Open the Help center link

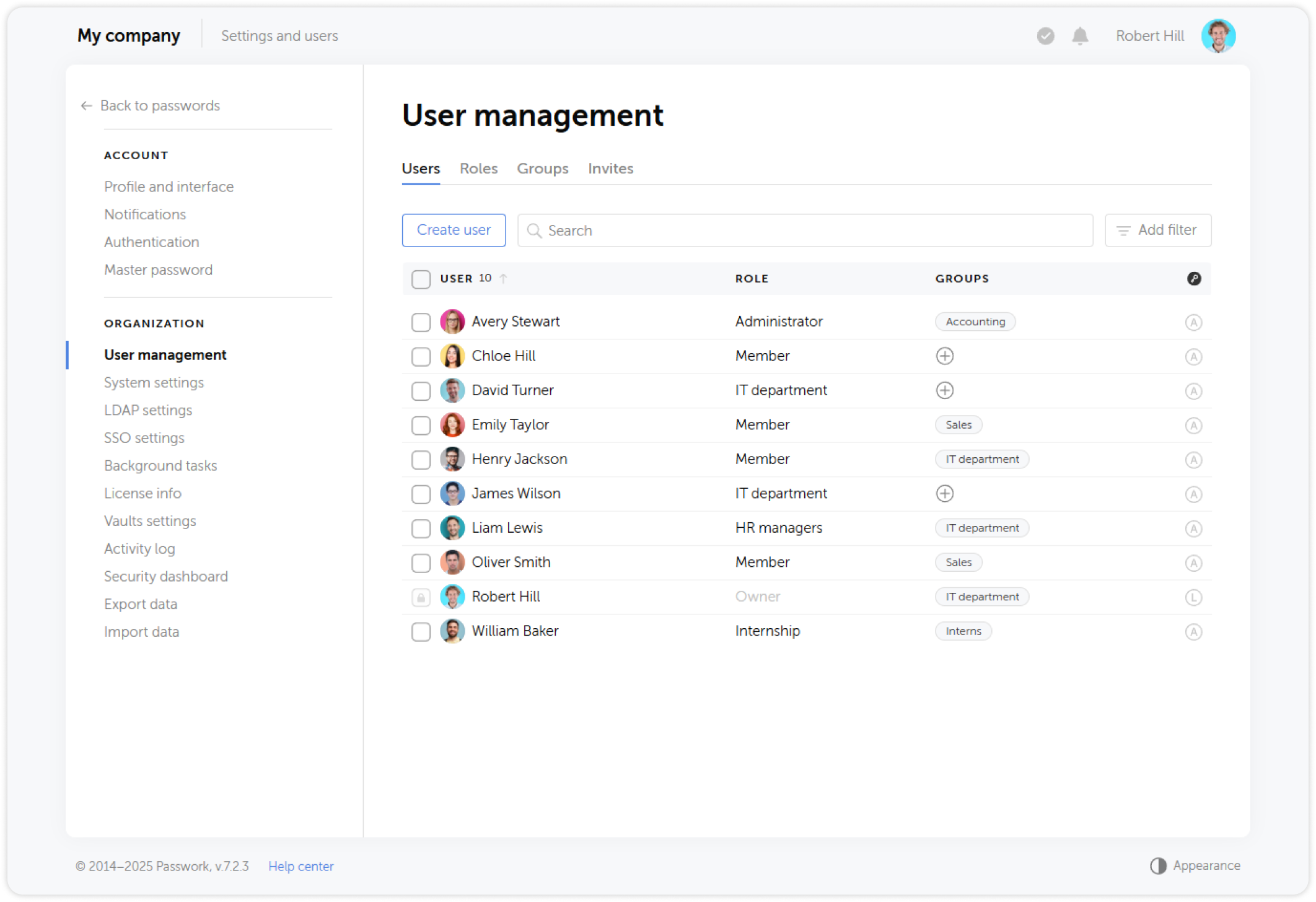300,866
